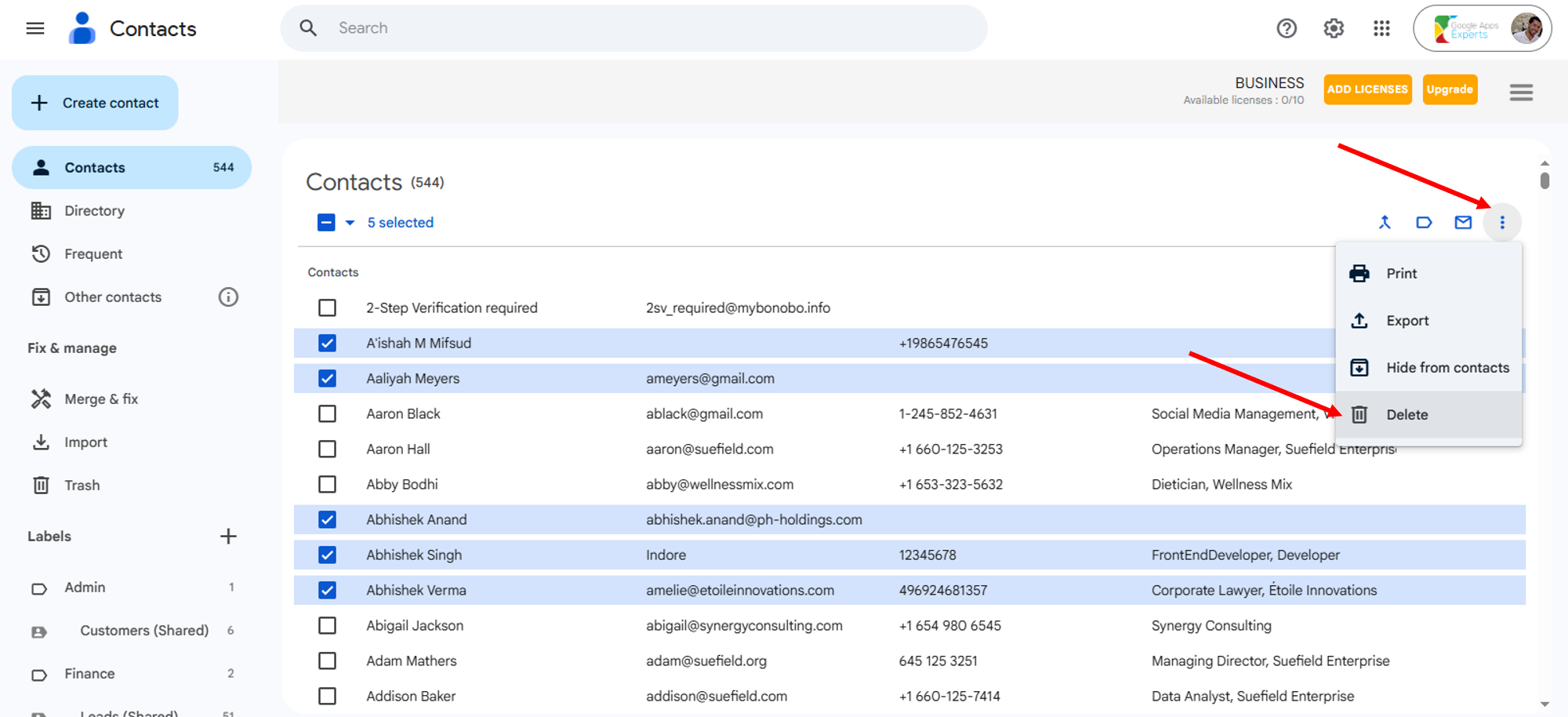This screenshot has height=717, width=1568.
Task: Choose Delete from the actions menu
Action: click(x=1406, y=415)
